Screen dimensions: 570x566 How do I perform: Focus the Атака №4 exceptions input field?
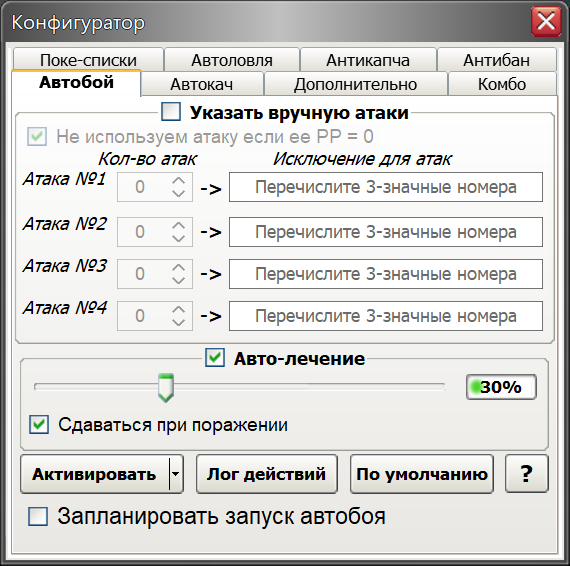point(386,316)
